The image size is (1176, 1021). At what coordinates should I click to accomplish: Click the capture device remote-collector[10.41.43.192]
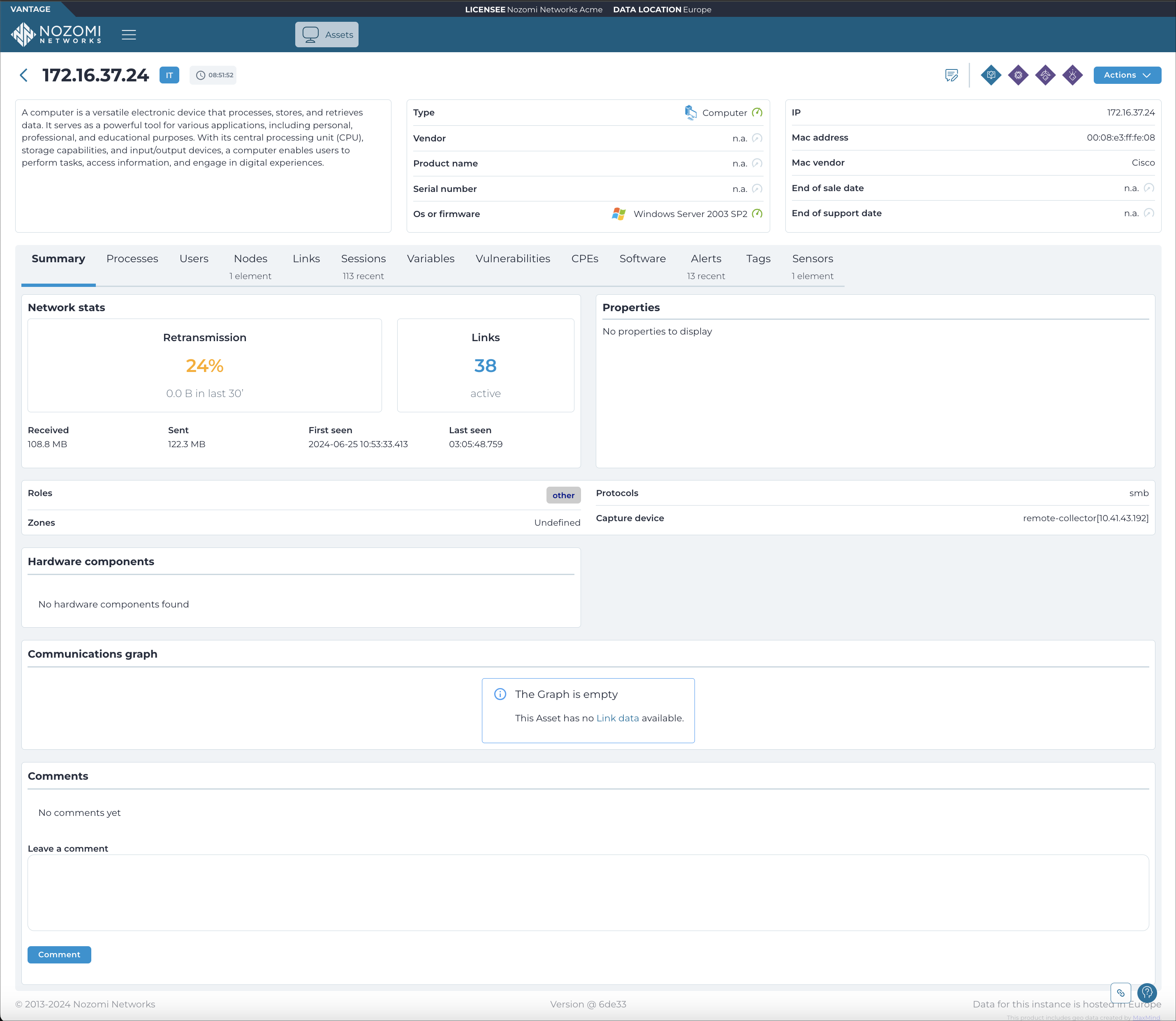click(x=1086, y=518)
